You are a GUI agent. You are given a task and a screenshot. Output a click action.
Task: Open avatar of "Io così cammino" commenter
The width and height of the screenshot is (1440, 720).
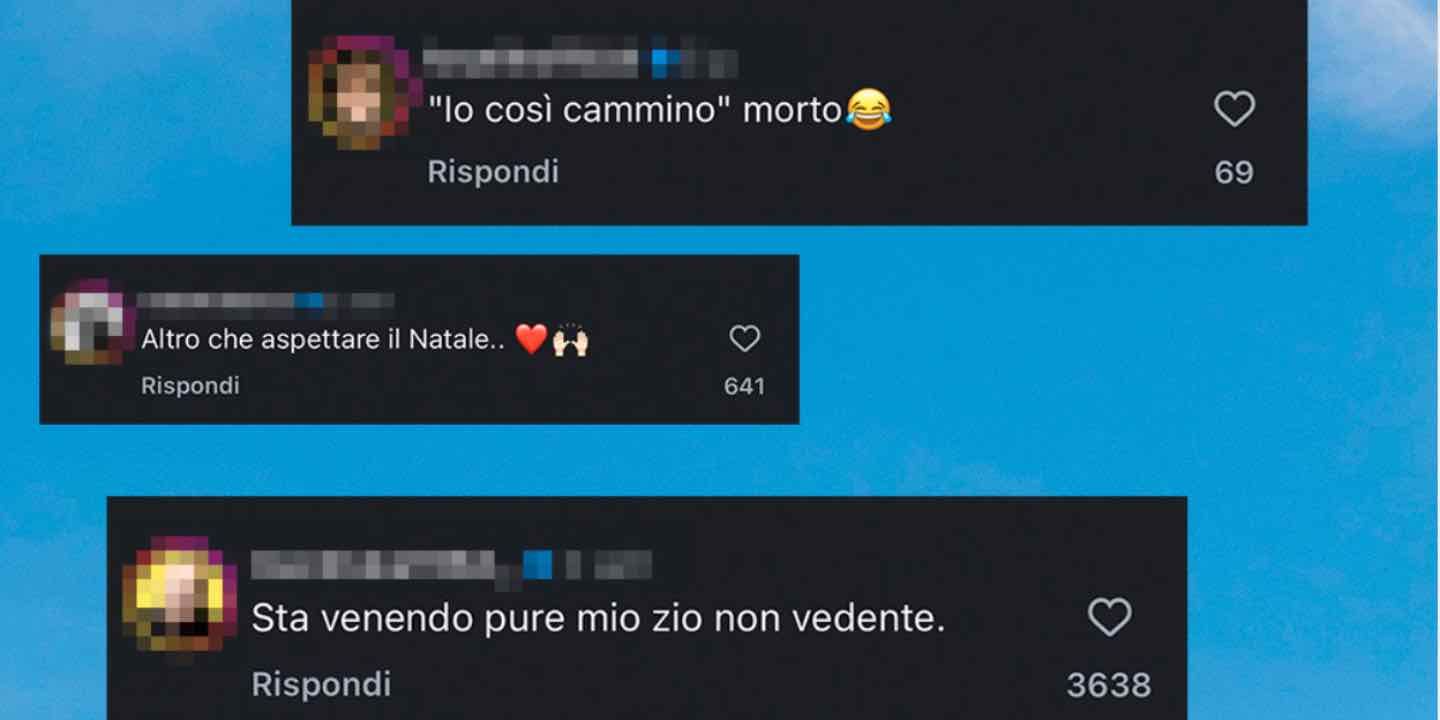[x=361, y=93]
